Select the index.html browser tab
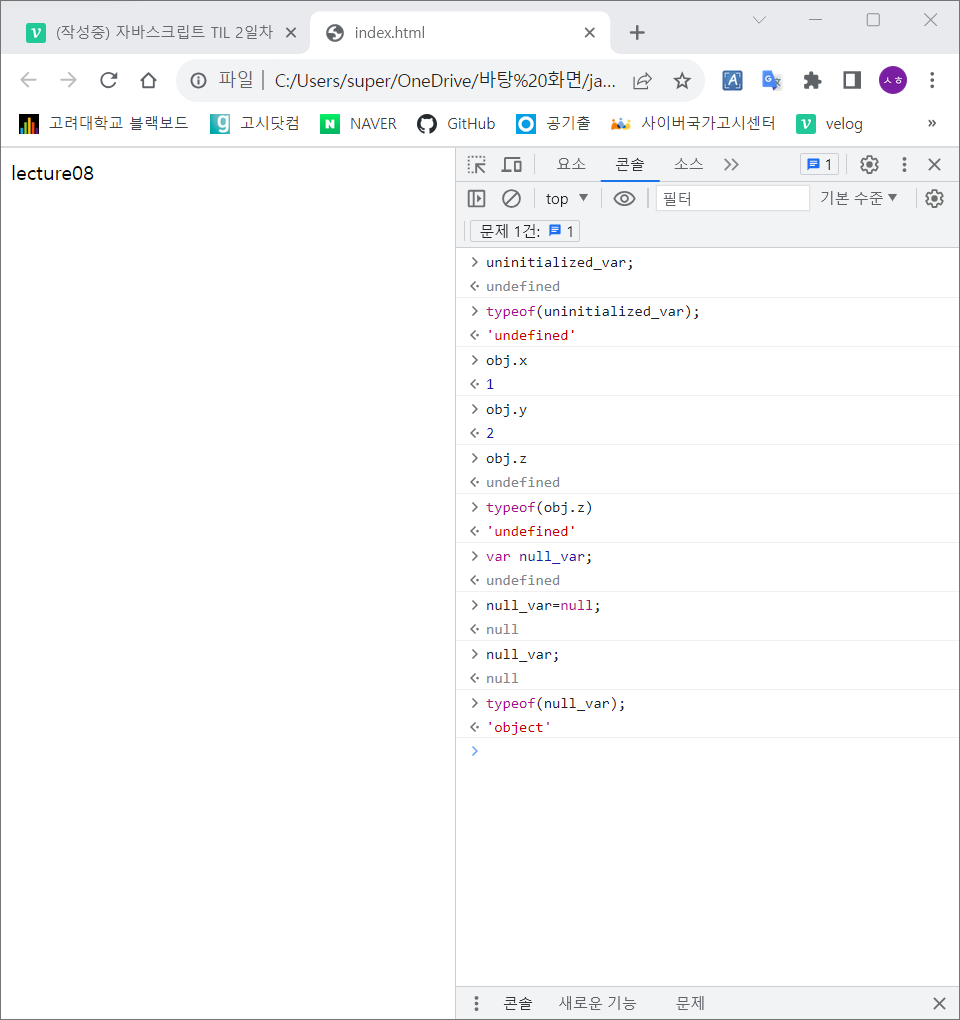Screen dimensions: 960x1020 [460, 33]
